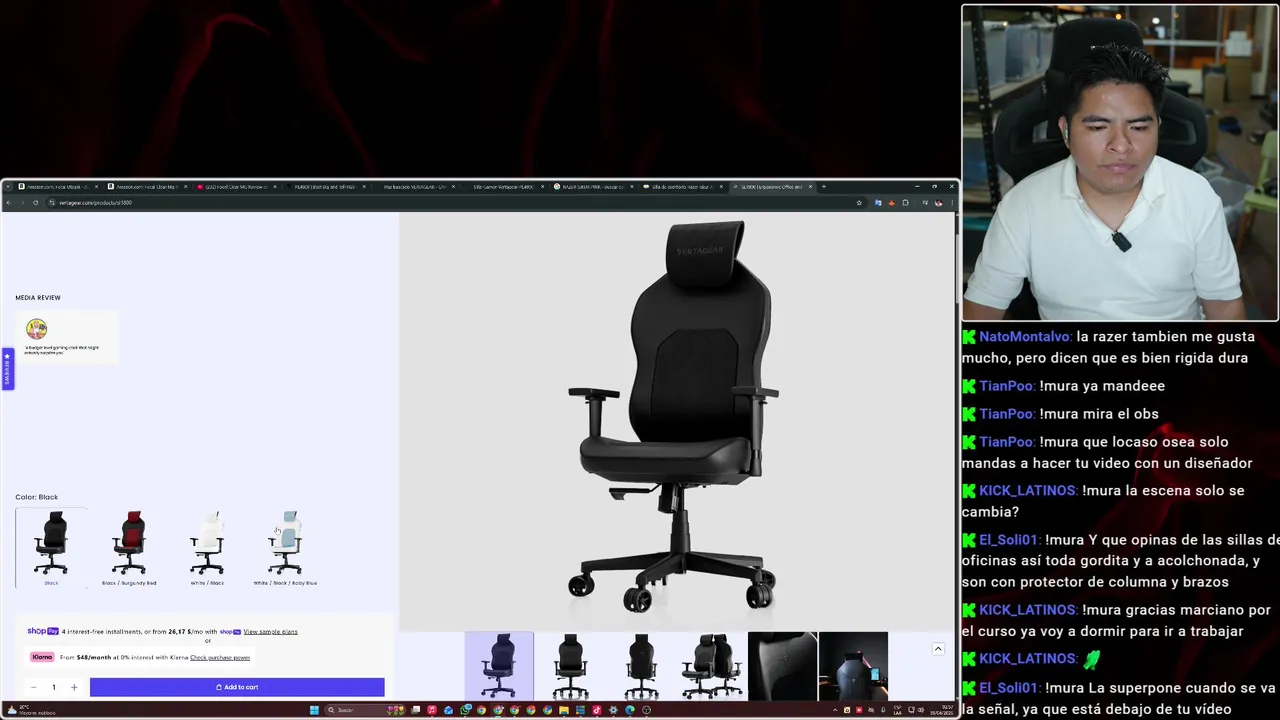Switch to the YouTube review browser tab

pyautogui.click(x=235, y=187)
